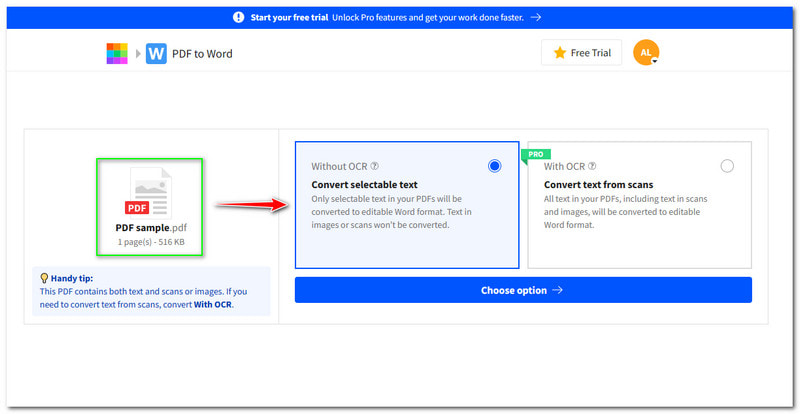Click the PDF to Word title
800x414 pixels.
(202, 54)
